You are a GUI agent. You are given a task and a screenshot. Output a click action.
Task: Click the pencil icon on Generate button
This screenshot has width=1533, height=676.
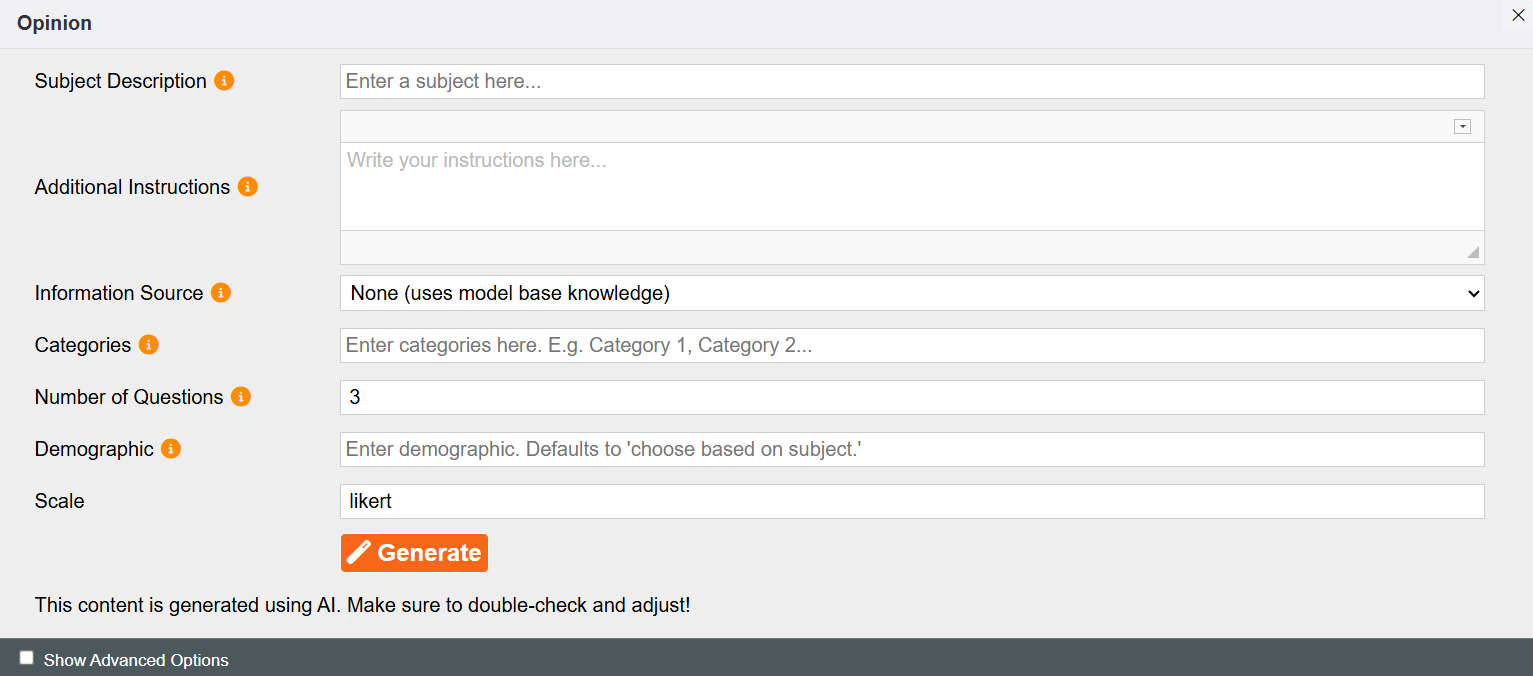click(x=359, y=553)
